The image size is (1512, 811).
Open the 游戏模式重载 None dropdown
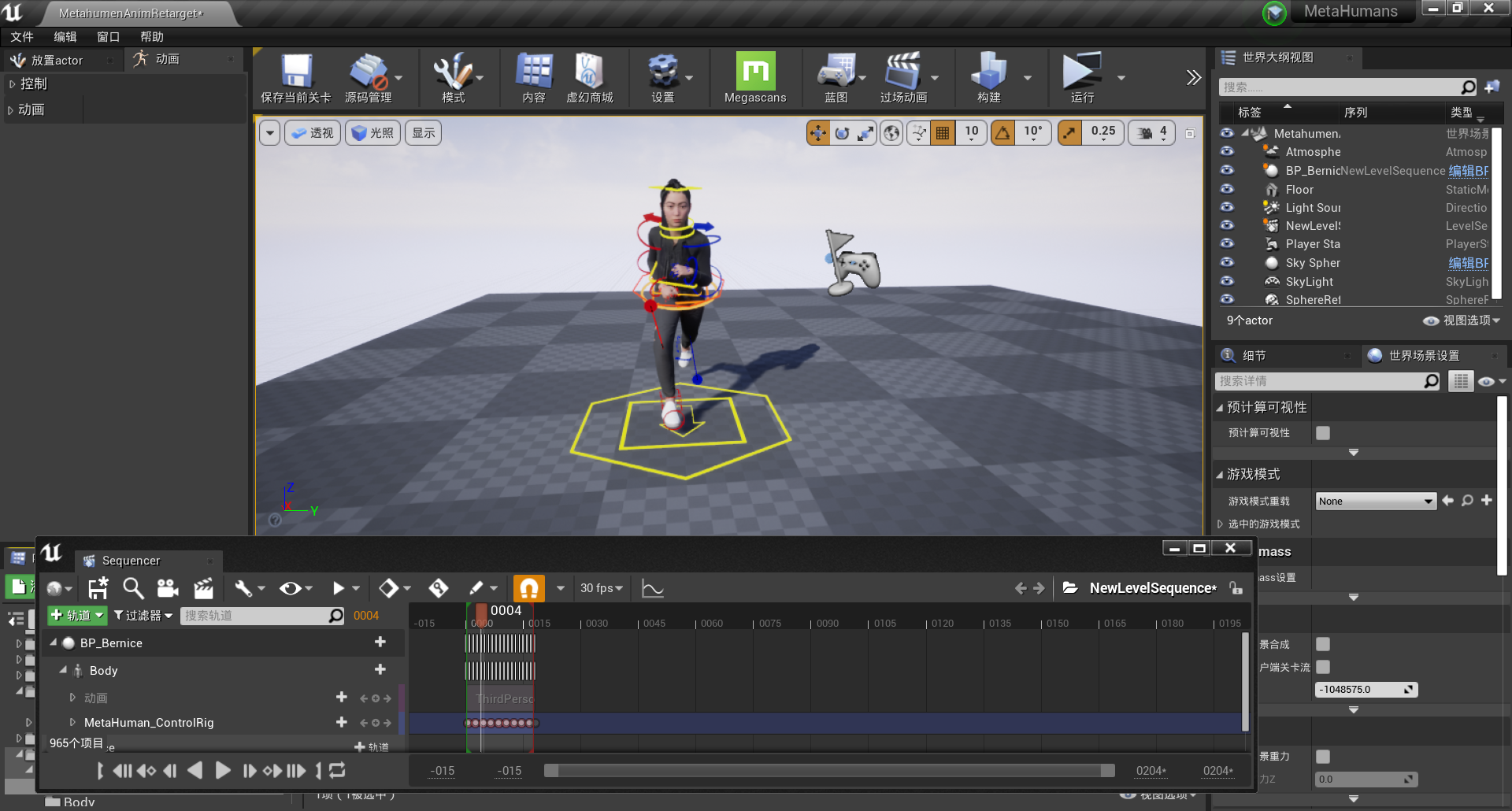1375,501
